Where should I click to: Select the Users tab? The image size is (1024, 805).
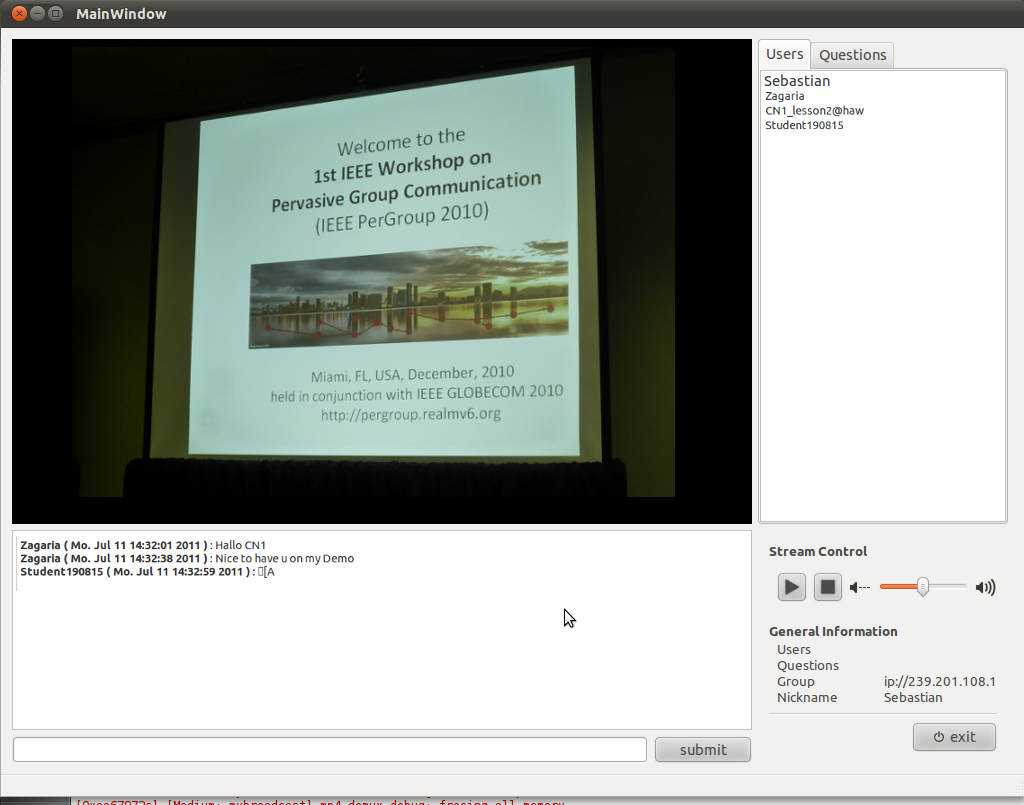784,54
